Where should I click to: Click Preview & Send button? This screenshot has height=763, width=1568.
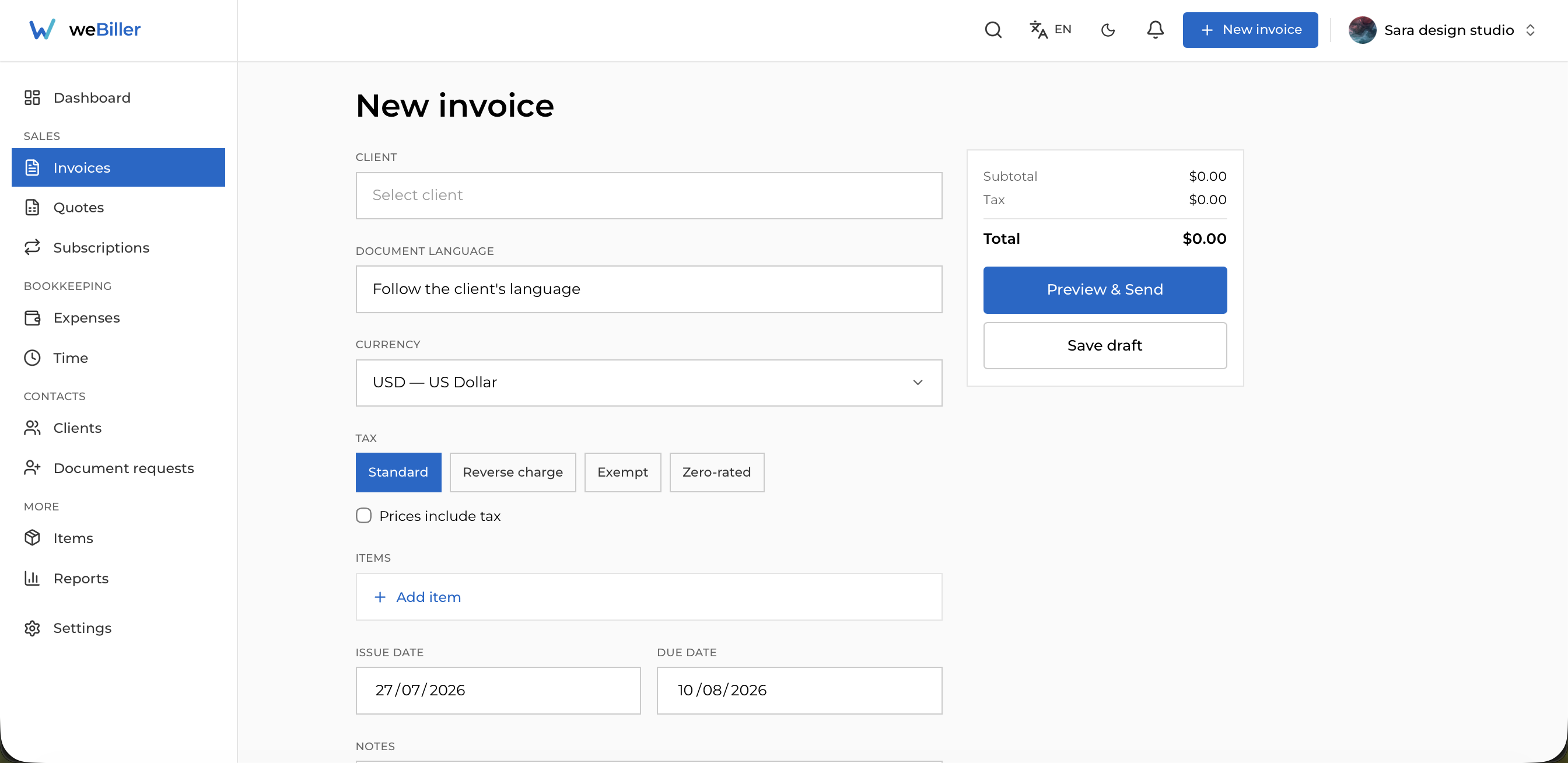click(1104, 289)
